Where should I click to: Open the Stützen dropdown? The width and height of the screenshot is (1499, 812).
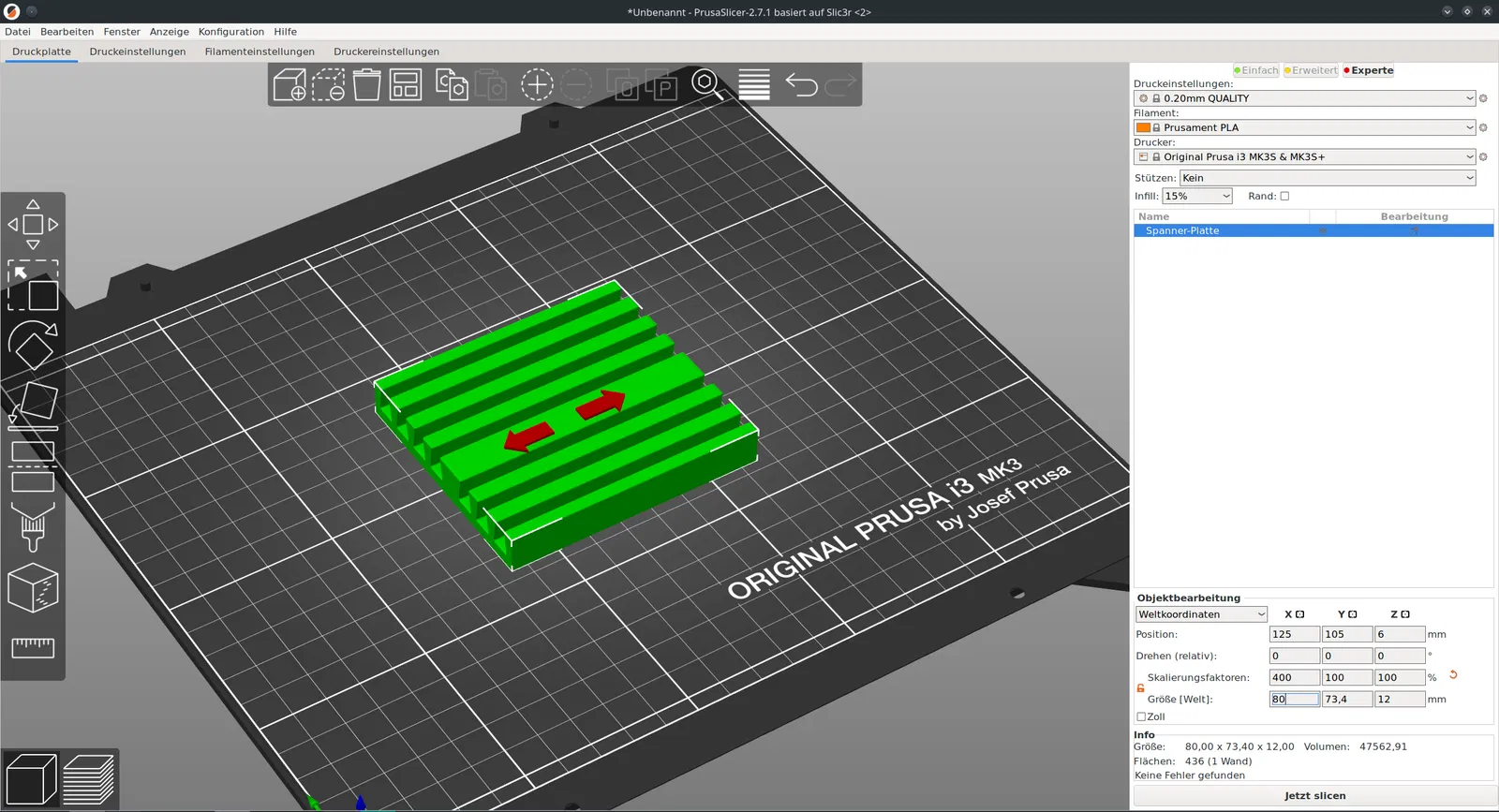tap(1327, 178)
